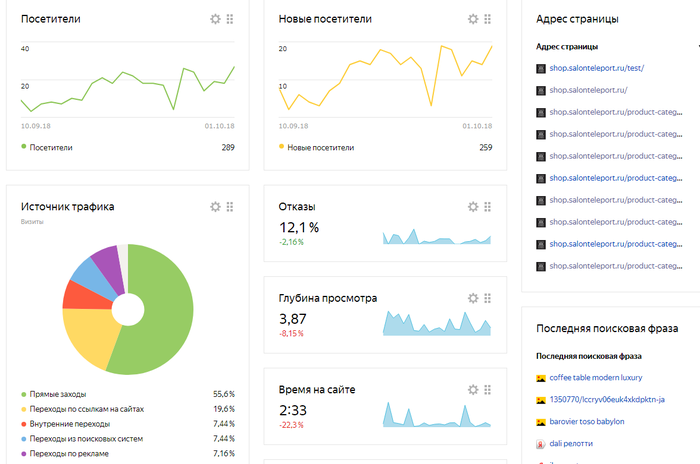Open settings gear of Отказы widget
The image size is (700, 464).
[x=473, y=207]
